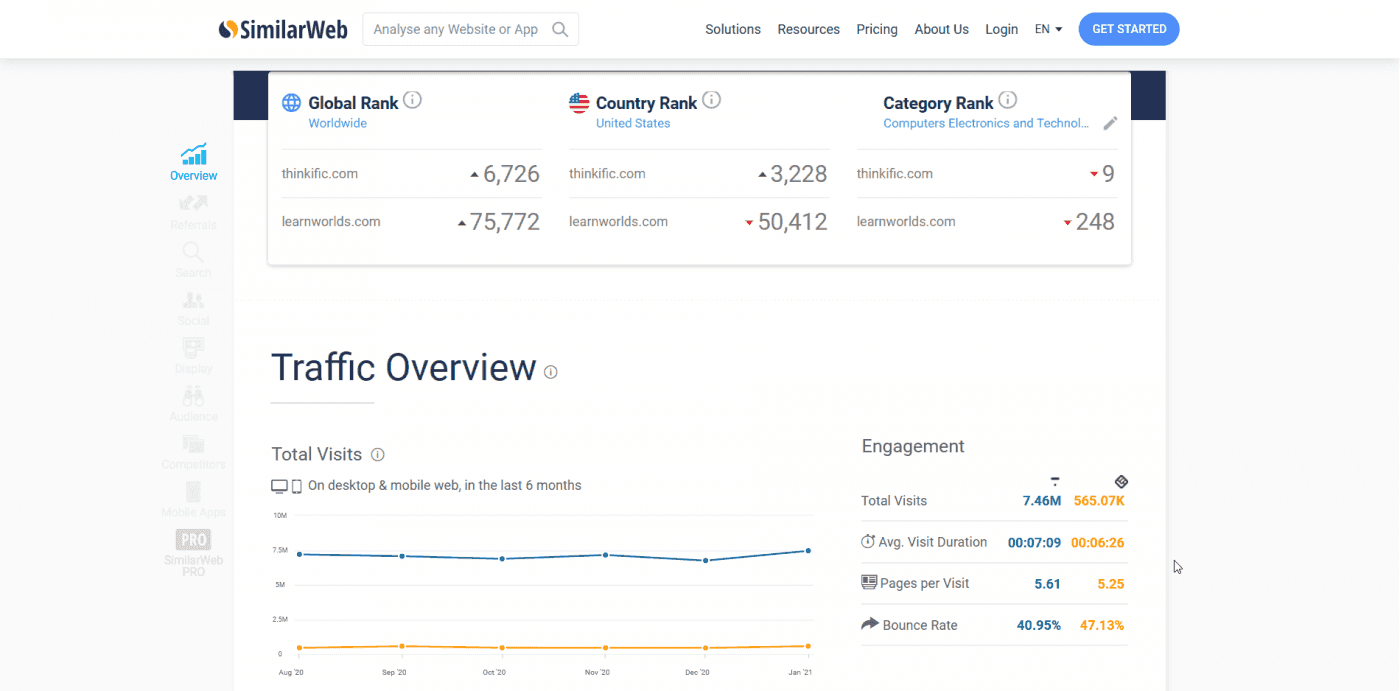This screenshot has width=1400, height=691.
Task: Click the Global Rank globe icon
Action: coord(291,102)
